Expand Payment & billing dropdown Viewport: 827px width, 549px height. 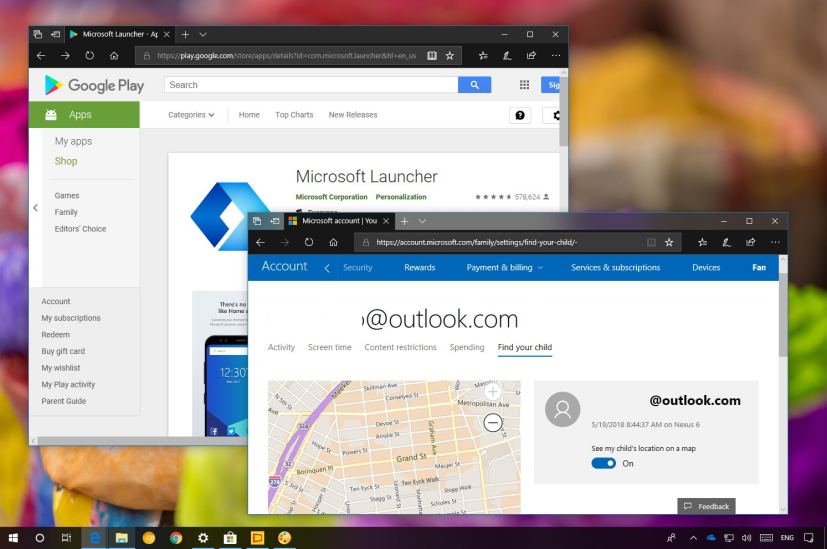pos(505,267)
